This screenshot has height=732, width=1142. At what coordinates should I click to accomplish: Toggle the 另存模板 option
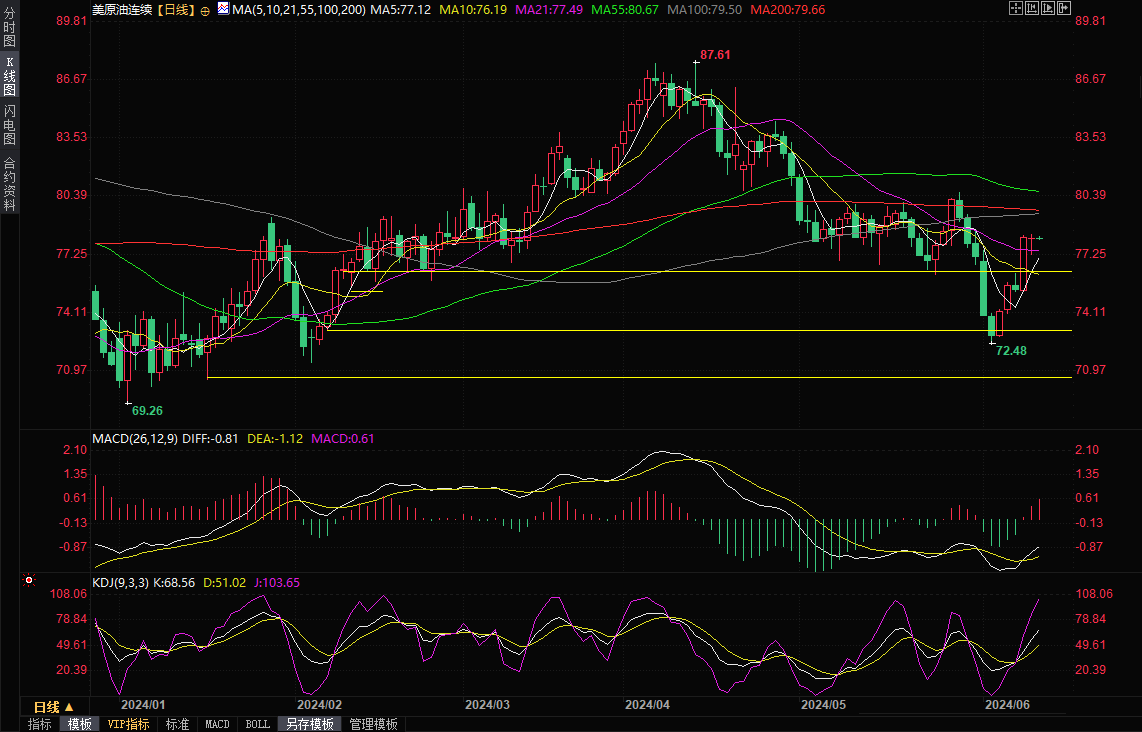(x=308, y=724)
